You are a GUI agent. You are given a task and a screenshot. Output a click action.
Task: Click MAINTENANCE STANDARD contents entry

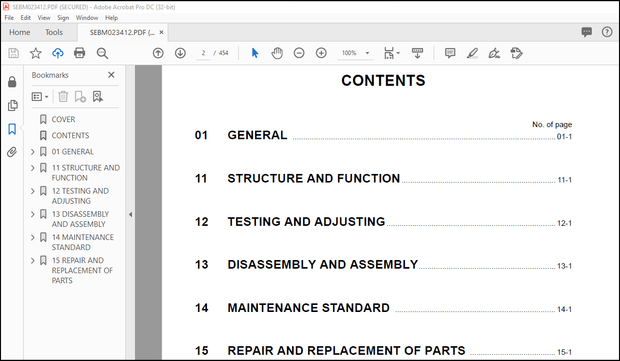tap(308, 308)
